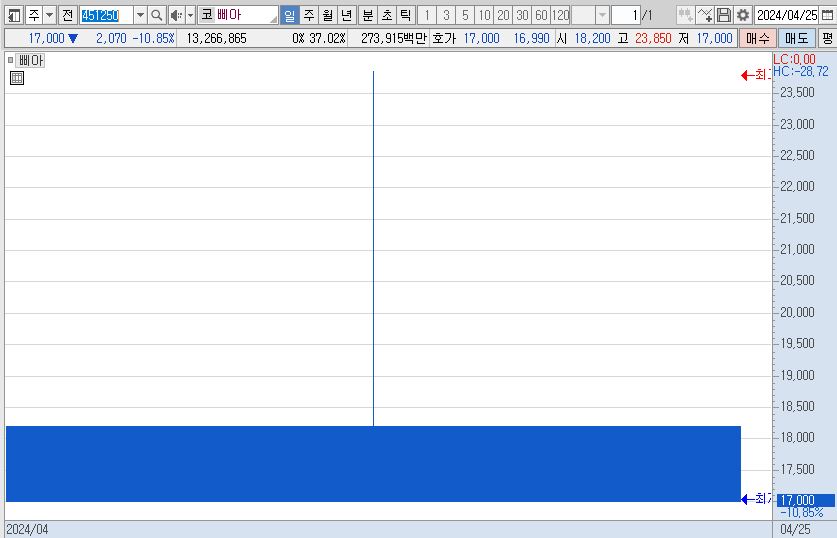Open stock search with magnifier icon
This screenshot has height=538, width=837.
(156, 15)
